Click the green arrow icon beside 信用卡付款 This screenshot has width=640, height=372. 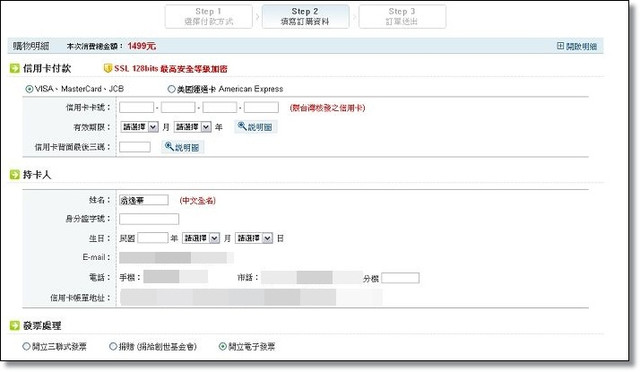15,68
